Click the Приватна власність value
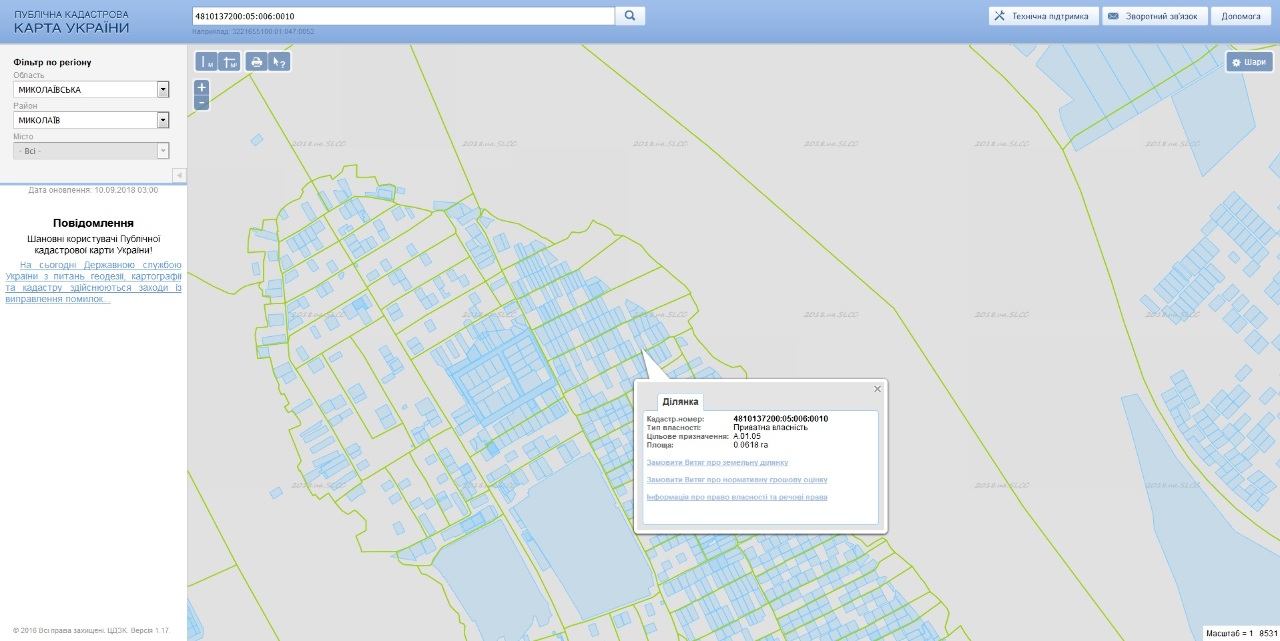This screenshot has height=641, width=1280. 770,427
